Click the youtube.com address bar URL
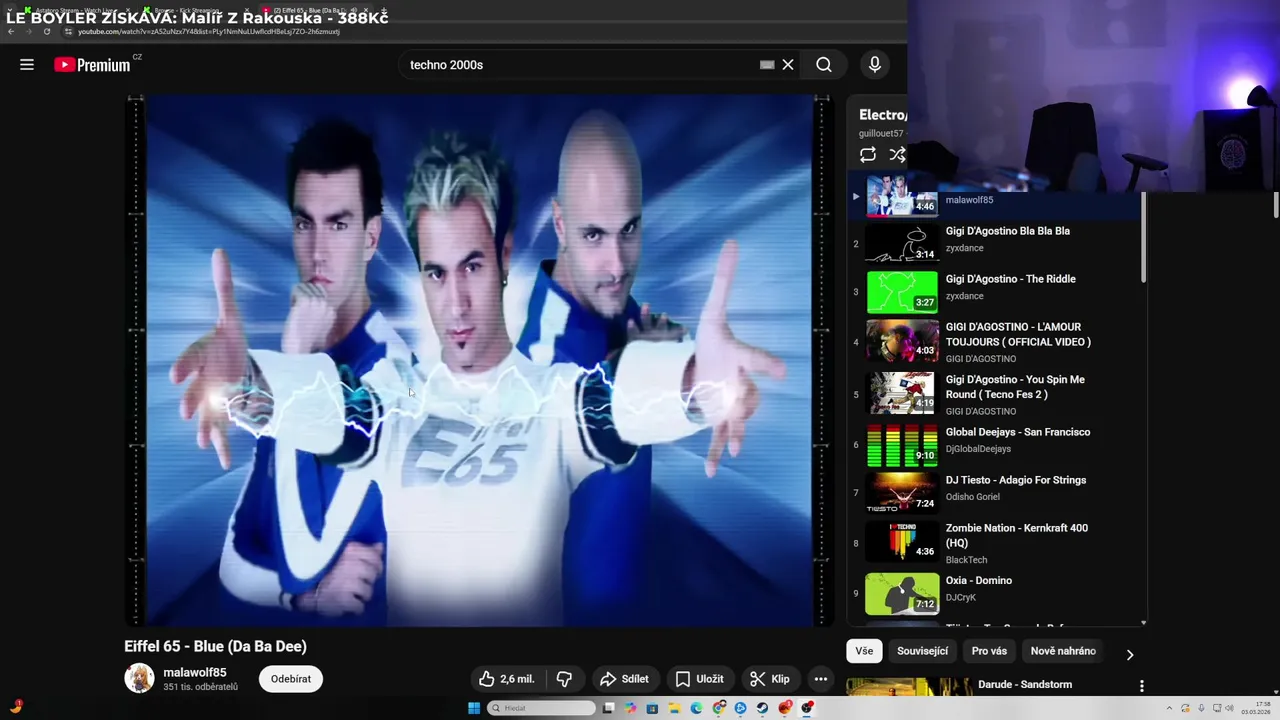Screen dimensions: 1280x720 click(x=209, y=32)
